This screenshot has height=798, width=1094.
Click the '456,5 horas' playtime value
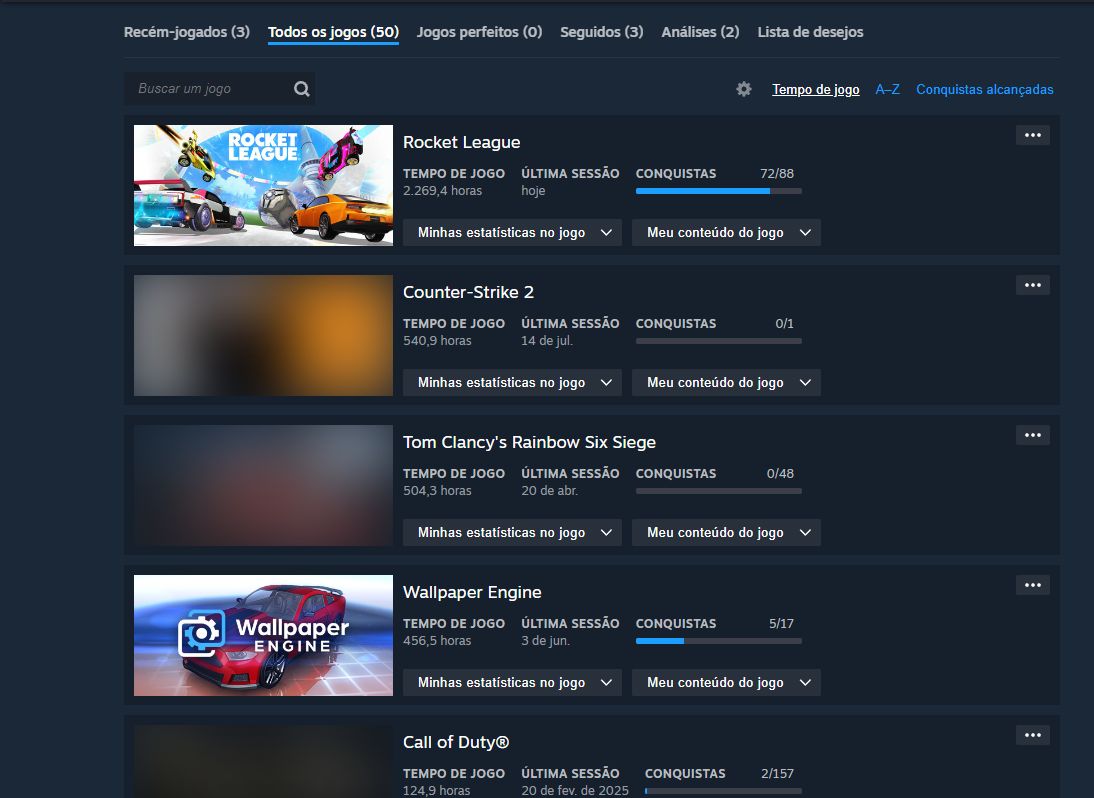(x=437, y=640)
